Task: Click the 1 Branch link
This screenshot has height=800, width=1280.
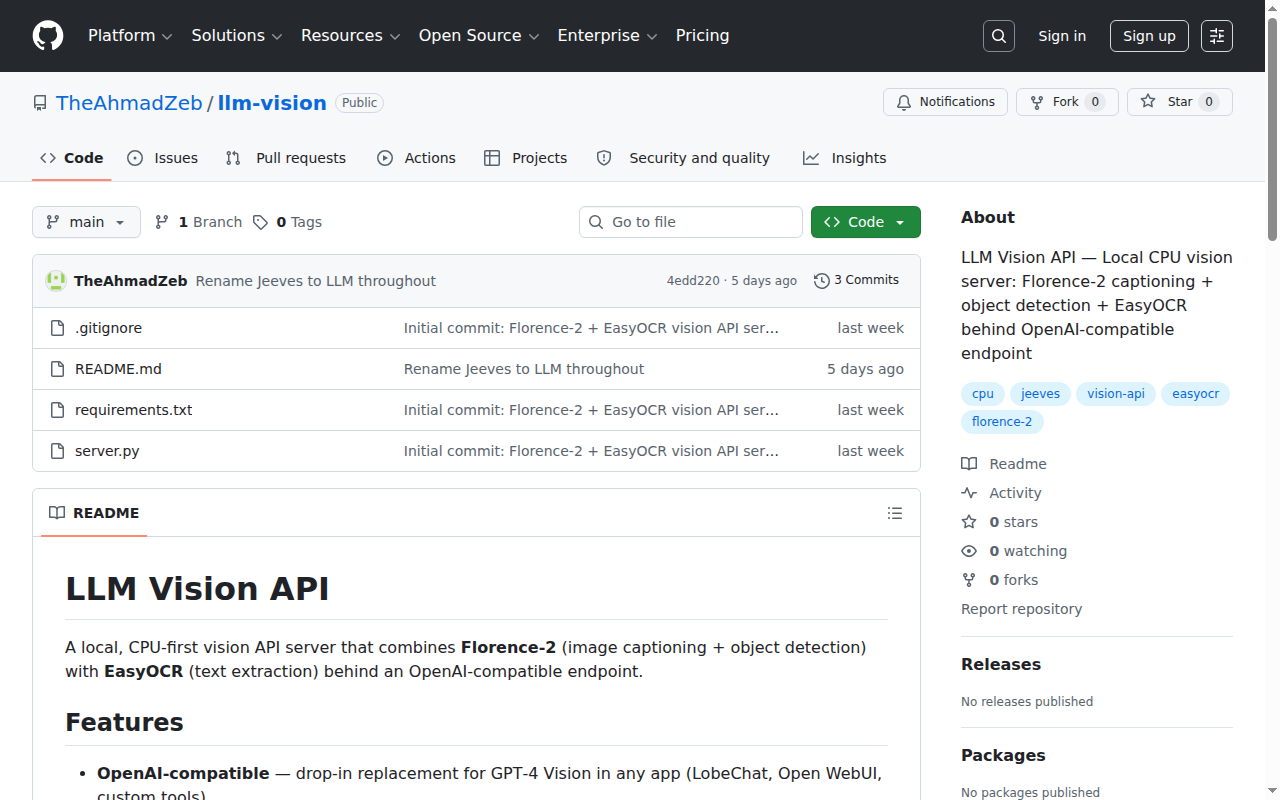Action: 199,222
